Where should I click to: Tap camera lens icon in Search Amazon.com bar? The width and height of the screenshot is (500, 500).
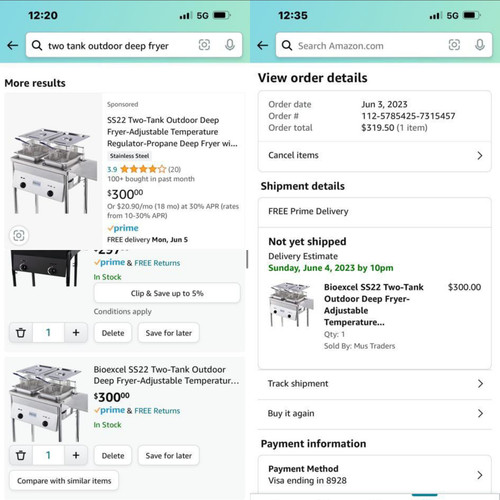(454, 45)
